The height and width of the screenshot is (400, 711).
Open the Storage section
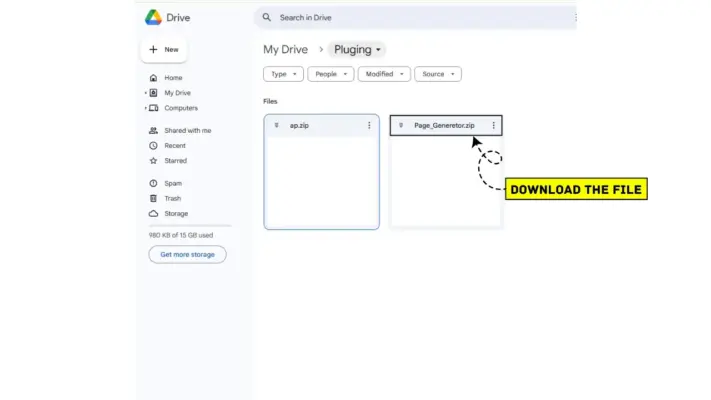(x=176, y=214)
